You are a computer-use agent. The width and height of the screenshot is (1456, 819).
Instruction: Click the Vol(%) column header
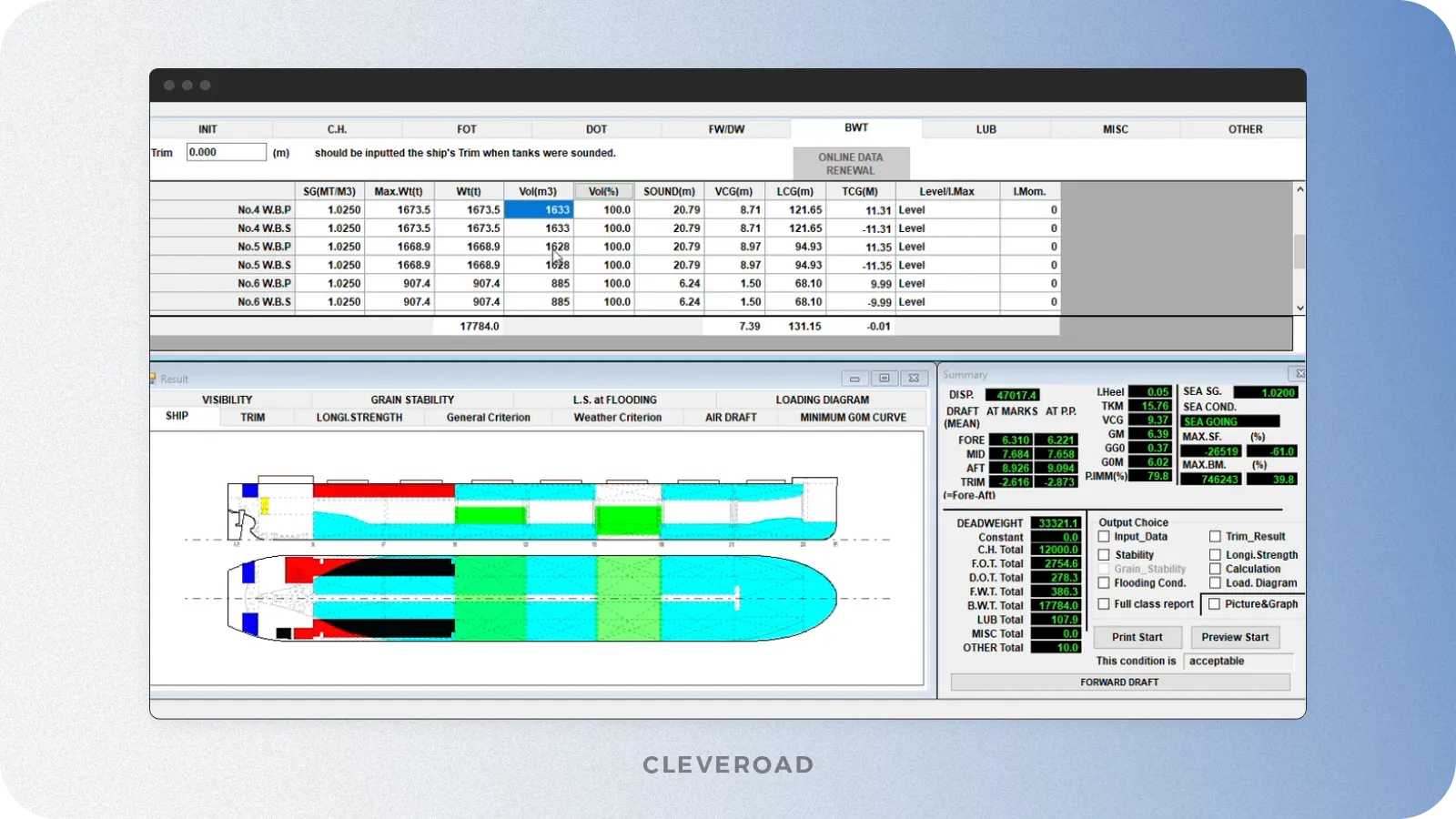603,191
